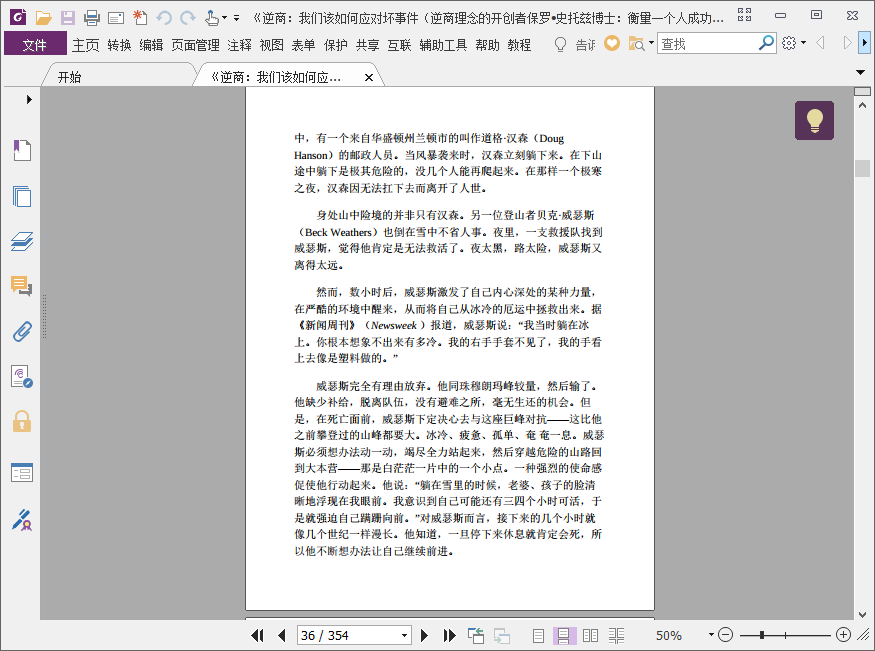Image resolution: width=875 pixels, height=651 pixels.
Task: Go to the last page
Action: pyautogui.click(x=449, y=635)
